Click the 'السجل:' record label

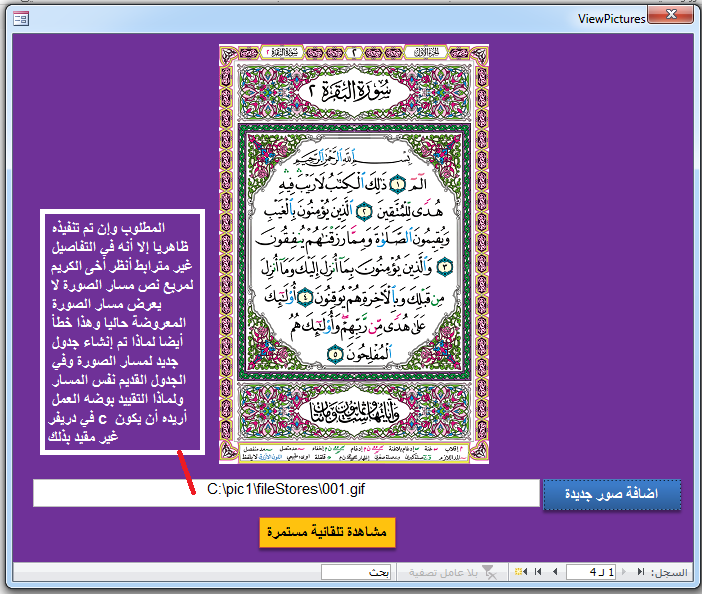tap(669, 573)
